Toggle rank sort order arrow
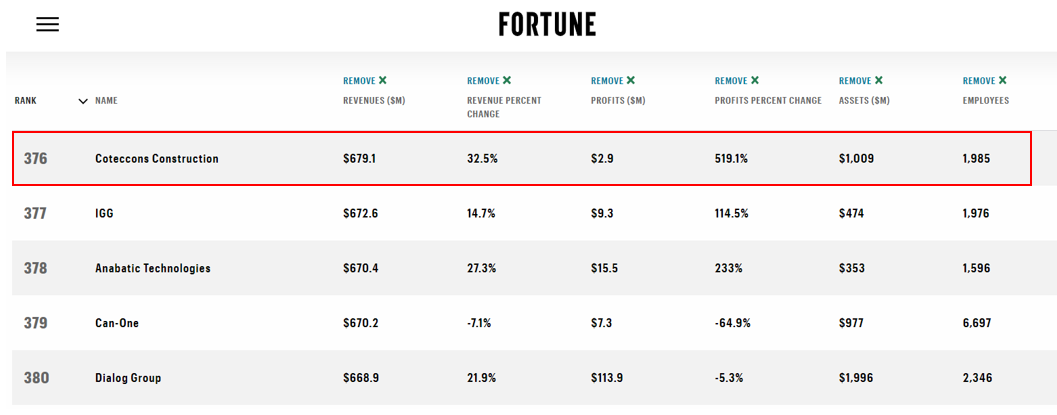1057x415 pixels. tap(83, 101)
